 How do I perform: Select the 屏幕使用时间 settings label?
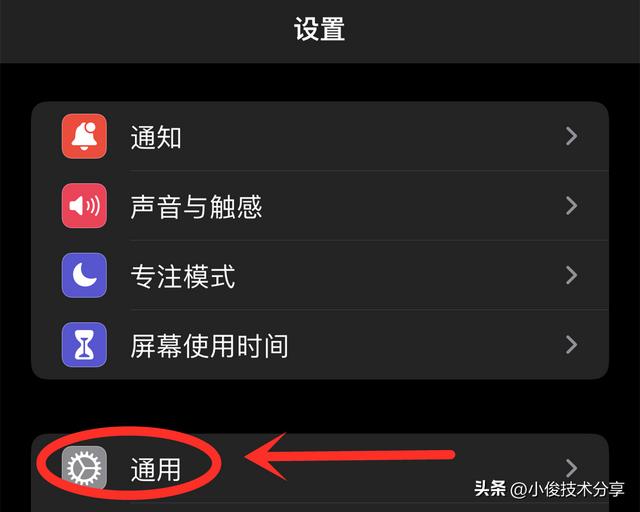click(x=209, y=346)
